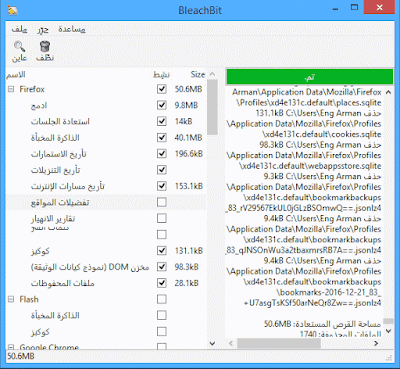Screen dimensions: 400x369
Task: Click the نظّف (Clean) trash can icon
Action: coord(45,46)
